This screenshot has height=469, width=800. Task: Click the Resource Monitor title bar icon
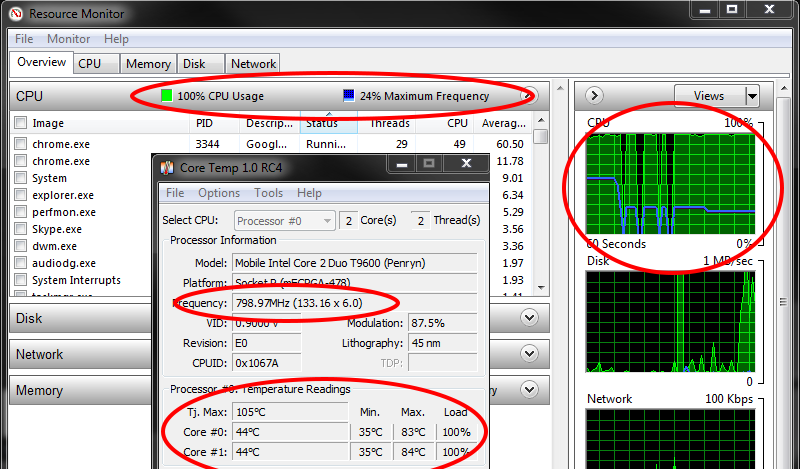pos(16,14)
